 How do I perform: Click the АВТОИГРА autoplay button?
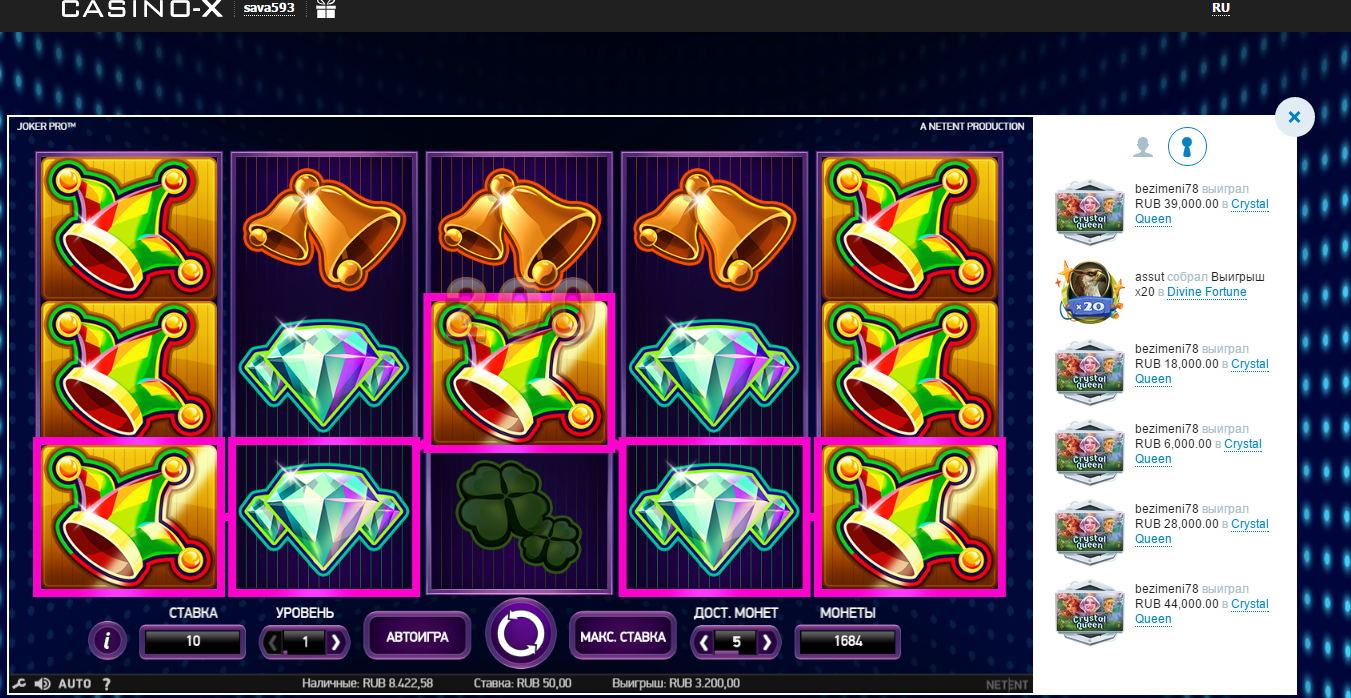click(417, 636)
